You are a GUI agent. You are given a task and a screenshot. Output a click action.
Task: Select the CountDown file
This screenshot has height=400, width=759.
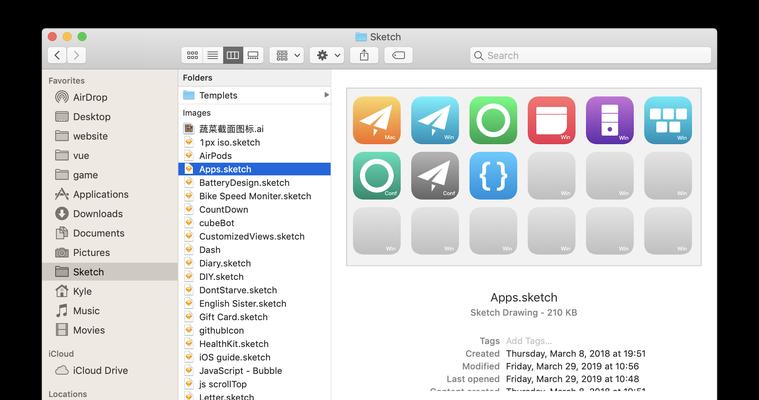pyautogui.click(x=255, y=210)
